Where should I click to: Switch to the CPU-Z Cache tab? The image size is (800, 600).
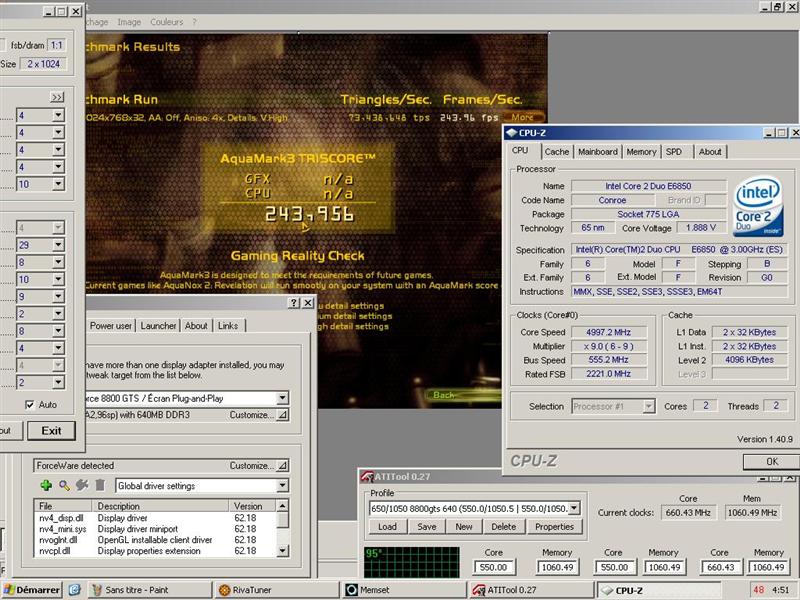(557, 152)
